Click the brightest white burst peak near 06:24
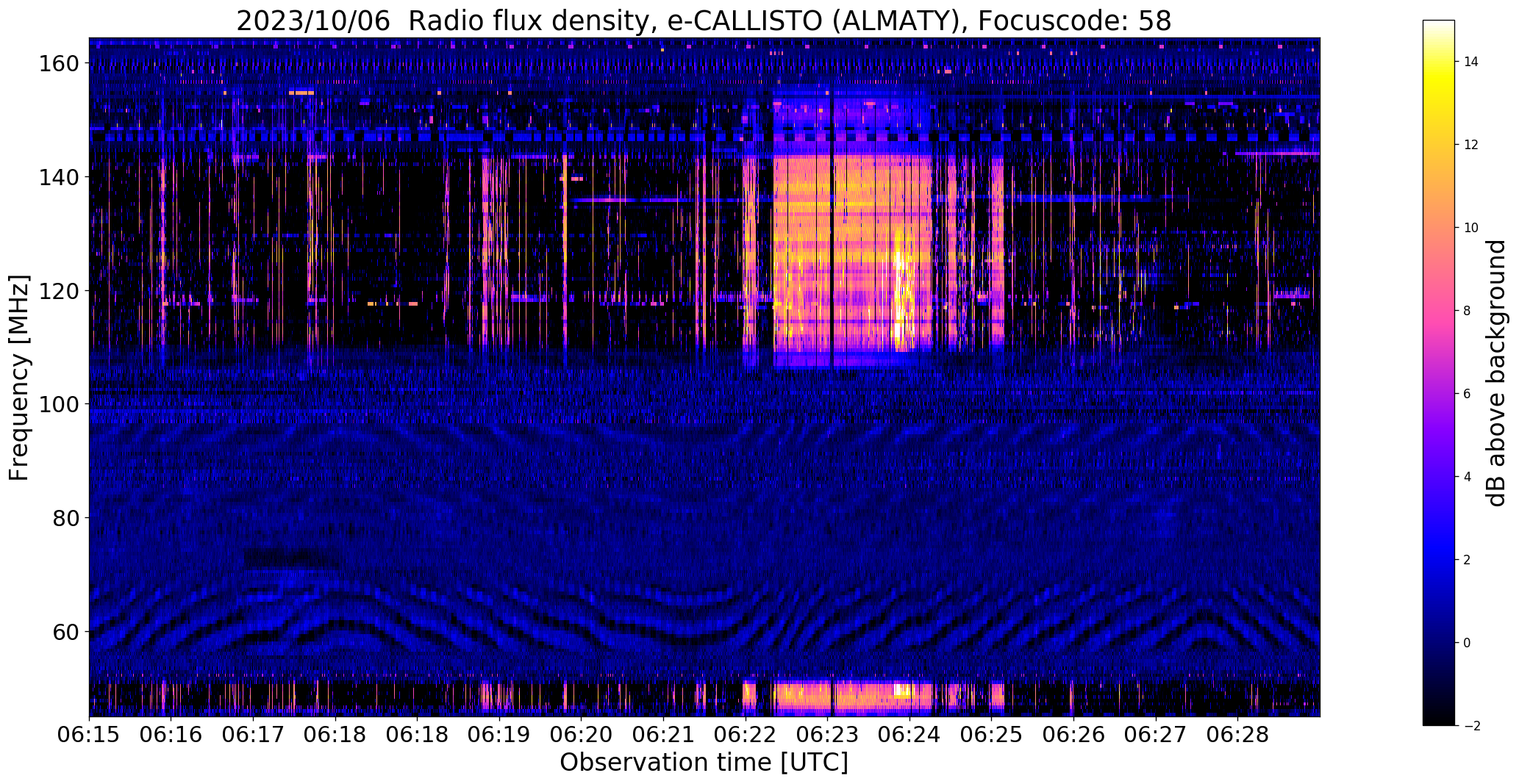This screenshot has width=1519, height=784. coord(901,294)
